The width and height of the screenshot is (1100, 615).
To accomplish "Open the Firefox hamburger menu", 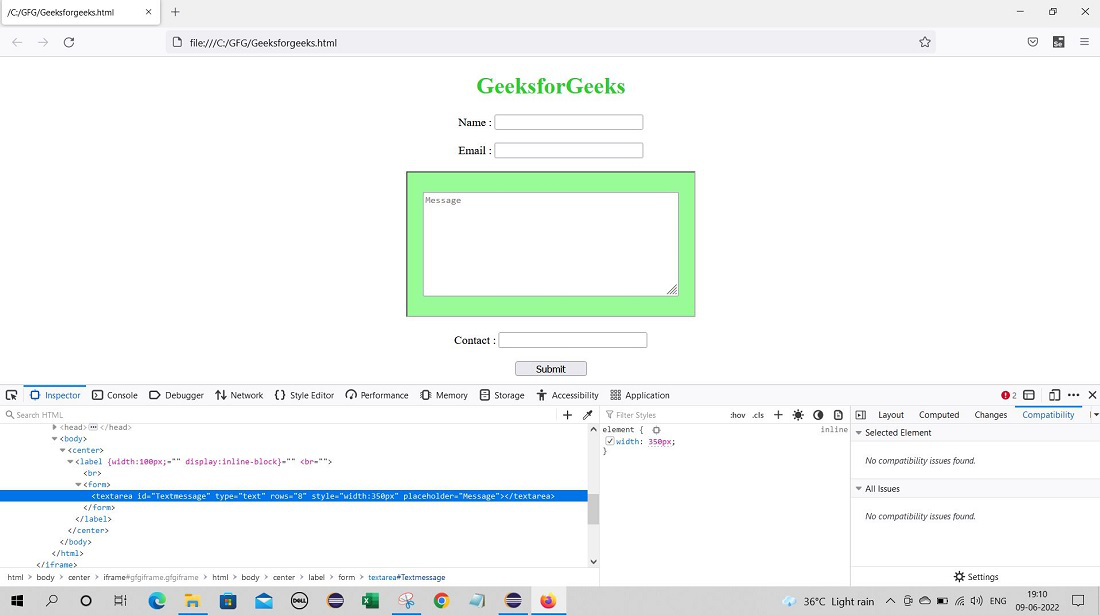I will click(1084, 42).
